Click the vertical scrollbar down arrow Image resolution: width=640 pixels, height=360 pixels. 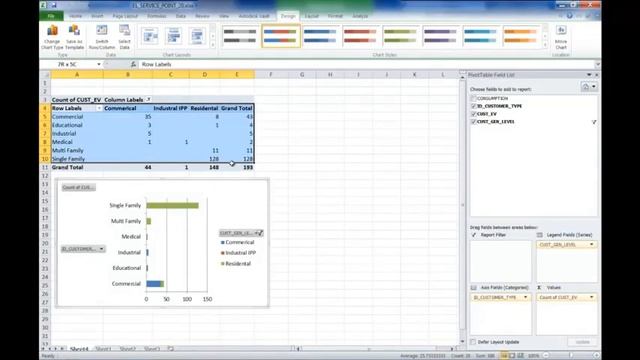(462, 341)
